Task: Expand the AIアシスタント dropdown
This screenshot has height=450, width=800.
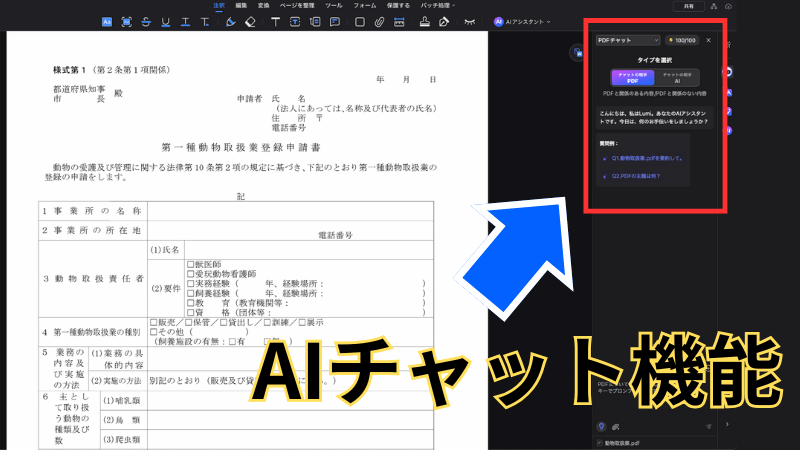Action: tap(548, 21)
